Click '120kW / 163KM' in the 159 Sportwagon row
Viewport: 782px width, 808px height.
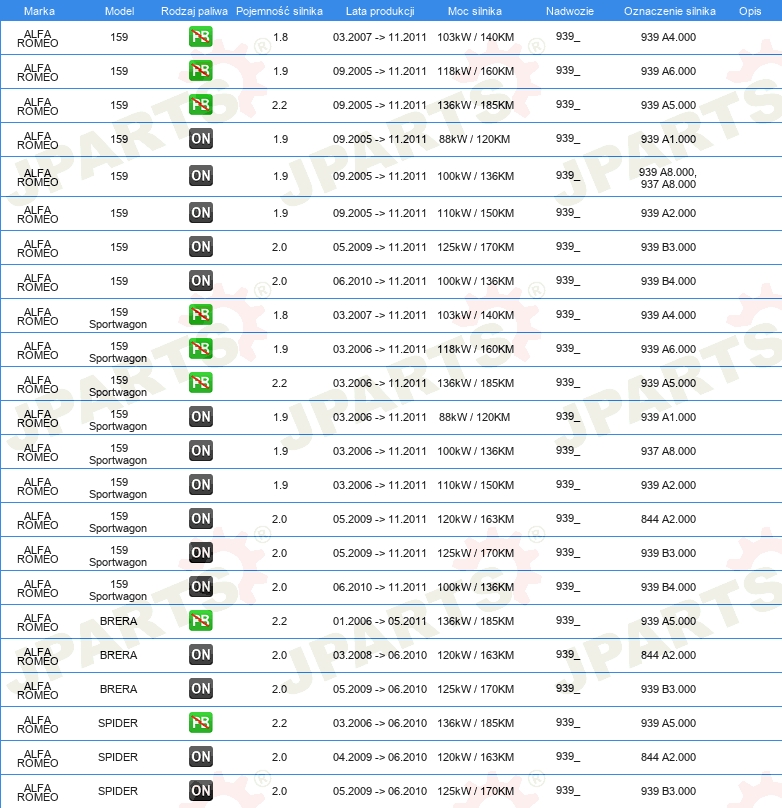click(475, 519)
